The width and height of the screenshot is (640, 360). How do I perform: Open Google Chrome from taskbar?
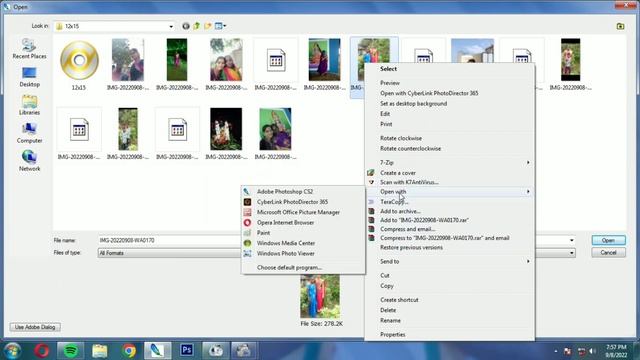point(129,351)
